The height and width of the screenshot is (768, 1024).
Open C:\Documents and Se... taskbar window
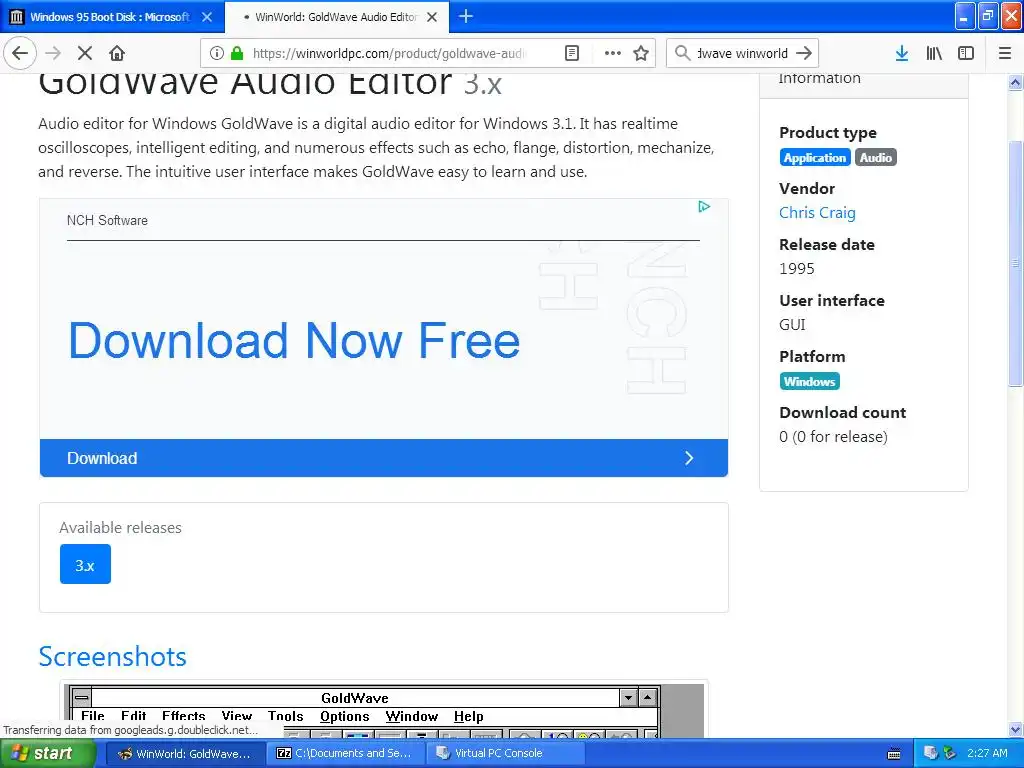point(345,754)
